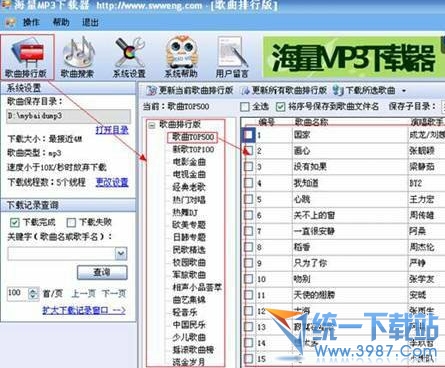Check the box for song 8 稻香
The image size is (445, 368).
pos(249,247)
